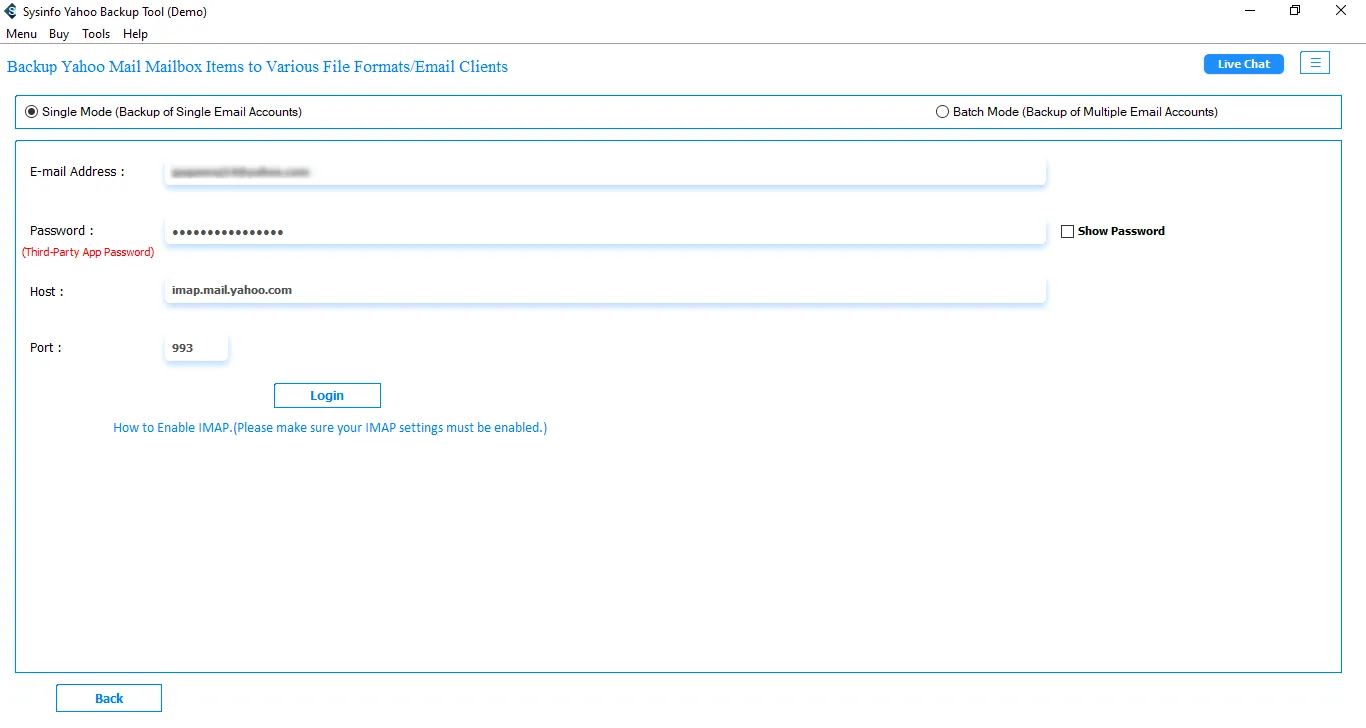Minimize the Sysinfo window
This screenshot has width=1366, height=728.
coord(1250,11)
